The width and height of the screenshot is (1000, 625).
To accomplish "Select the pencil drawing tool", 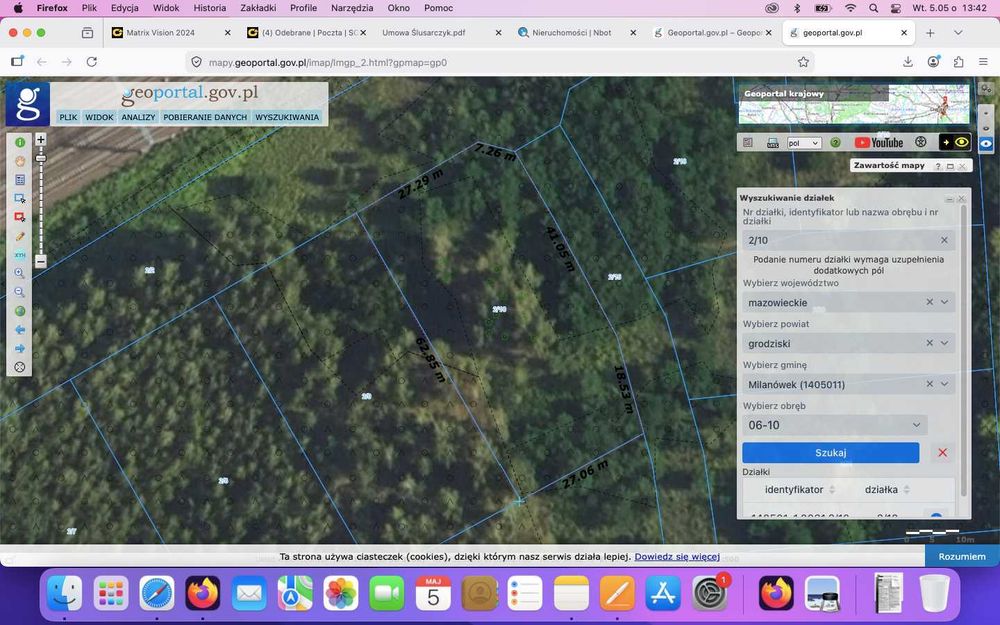I will pyautogui.click(x=20, y=236).
